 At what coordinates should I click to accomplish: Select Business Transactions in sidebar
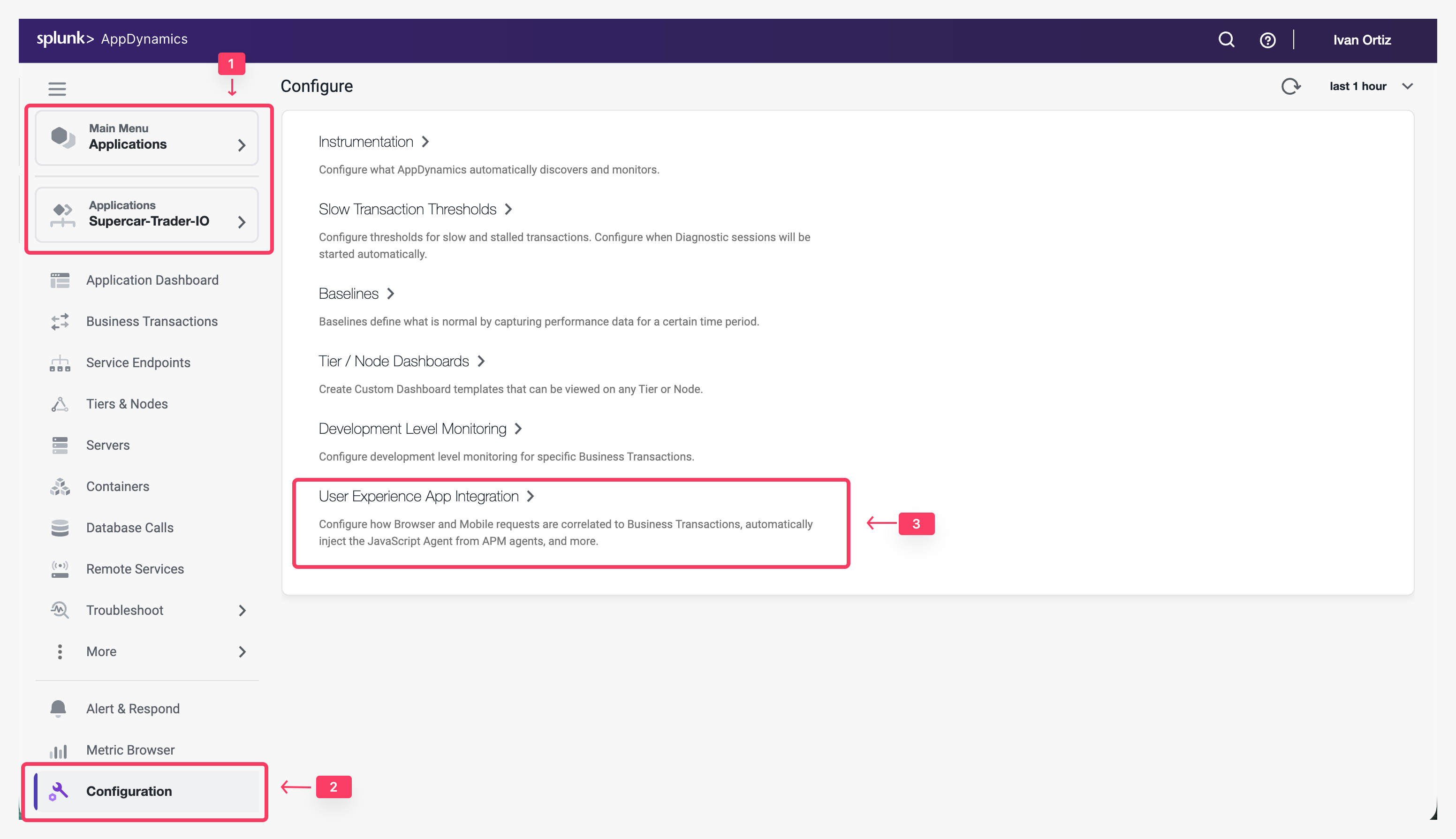pyautogui.click(x=152, y=321)
